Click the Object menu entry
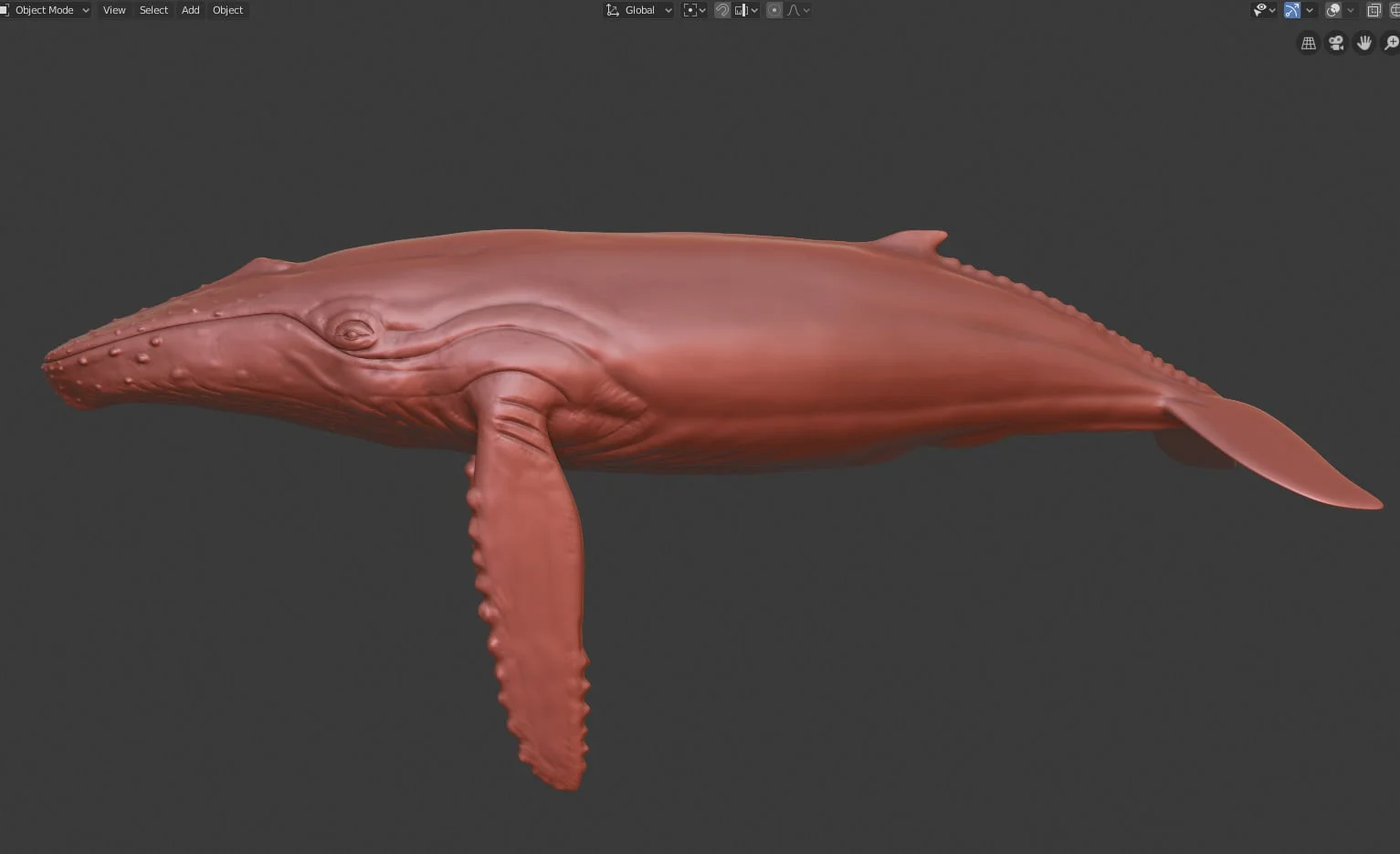 coord(227,10)
